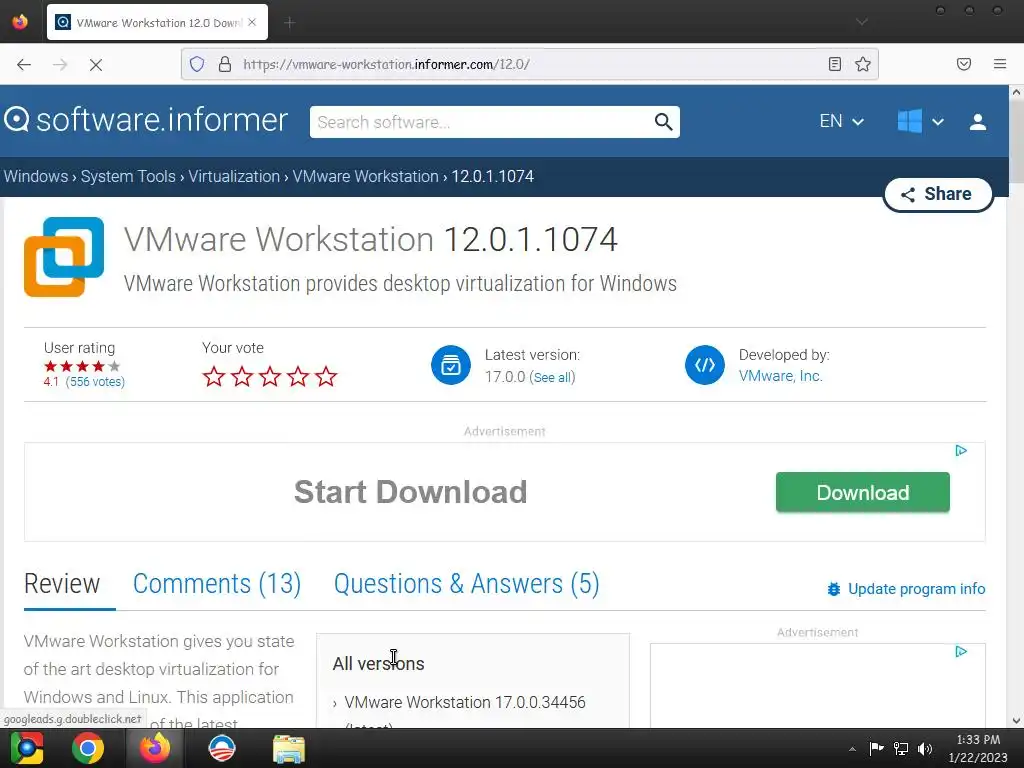
Task: Bookmark this page with the star icon
Action: coord(863,64)
